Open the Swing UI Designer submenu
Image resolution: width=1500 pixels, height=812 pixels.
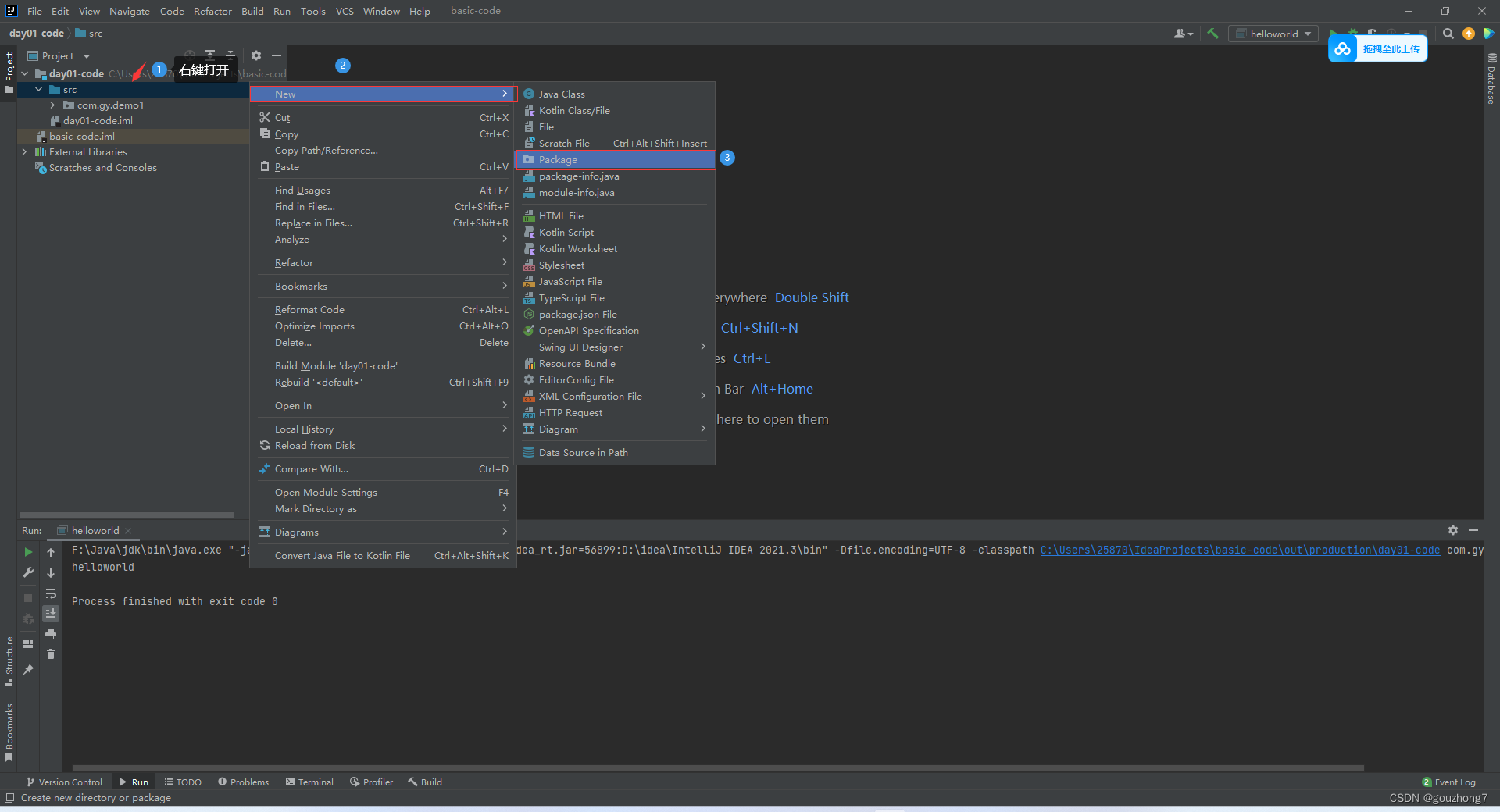tap(616, 347)
